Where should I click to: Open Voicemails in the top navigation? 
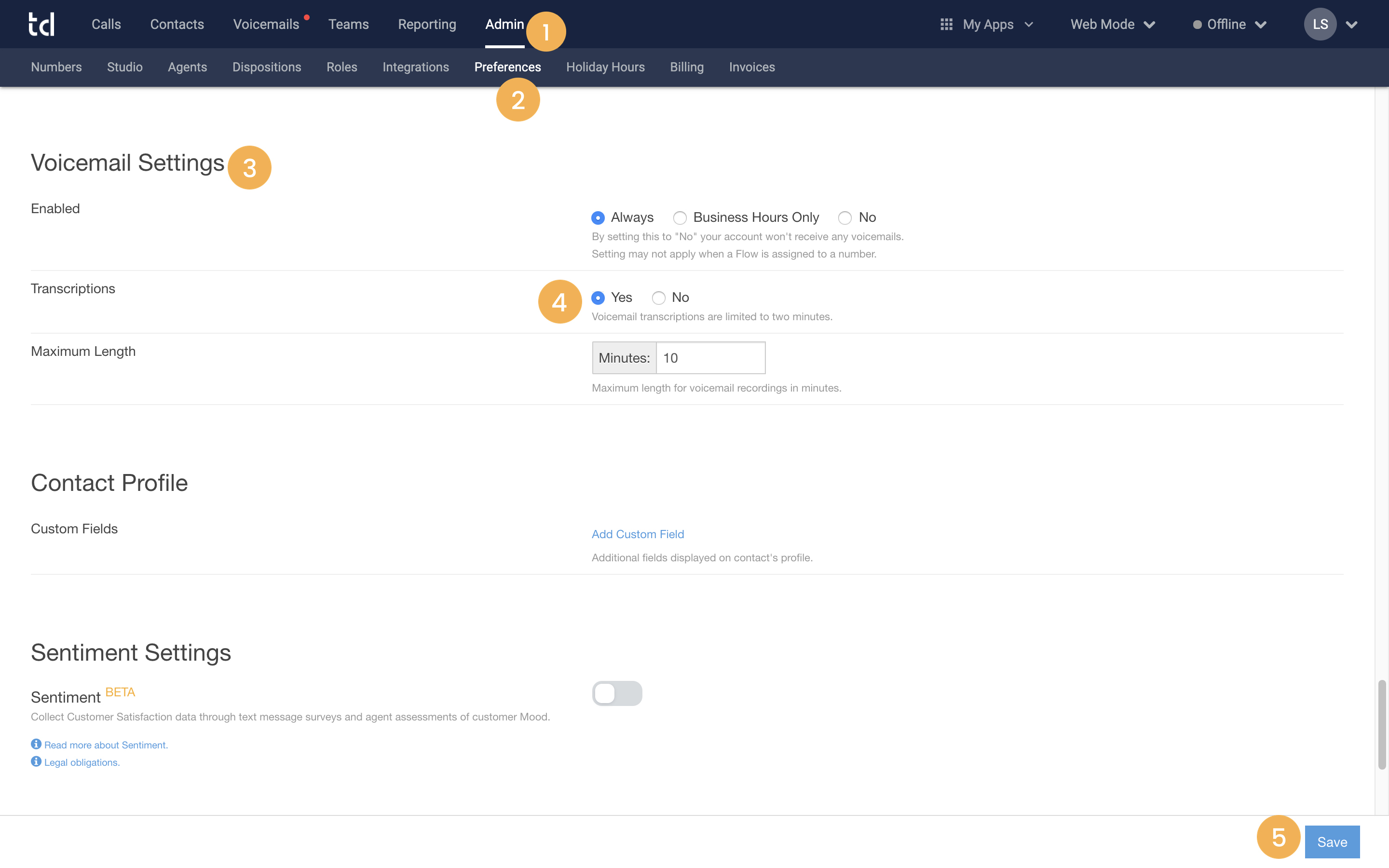point(266,24)
